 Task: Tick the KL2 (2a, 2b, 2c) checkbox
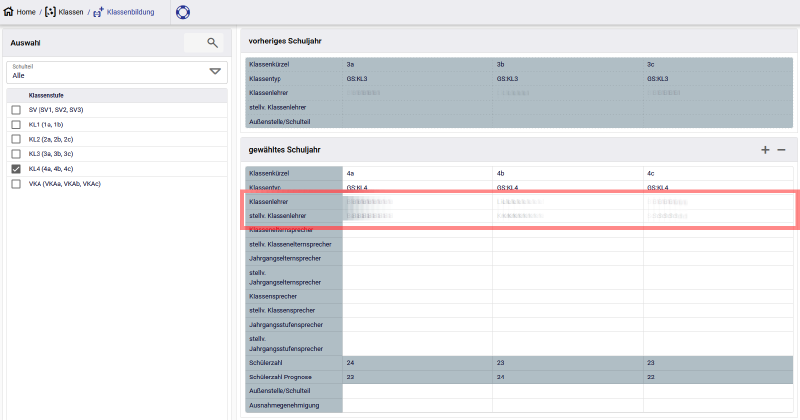(x=16, y=139)
